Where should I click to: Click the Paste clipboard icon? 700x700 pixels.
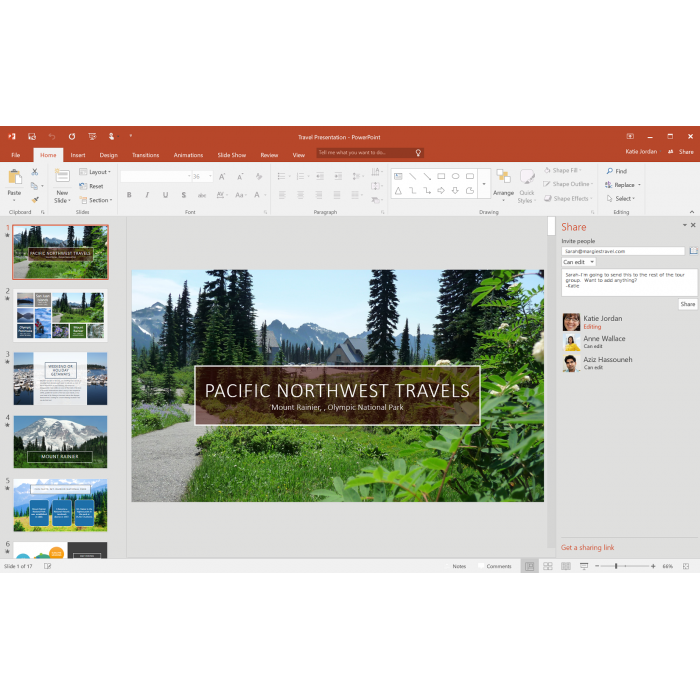tap(15, 177)
